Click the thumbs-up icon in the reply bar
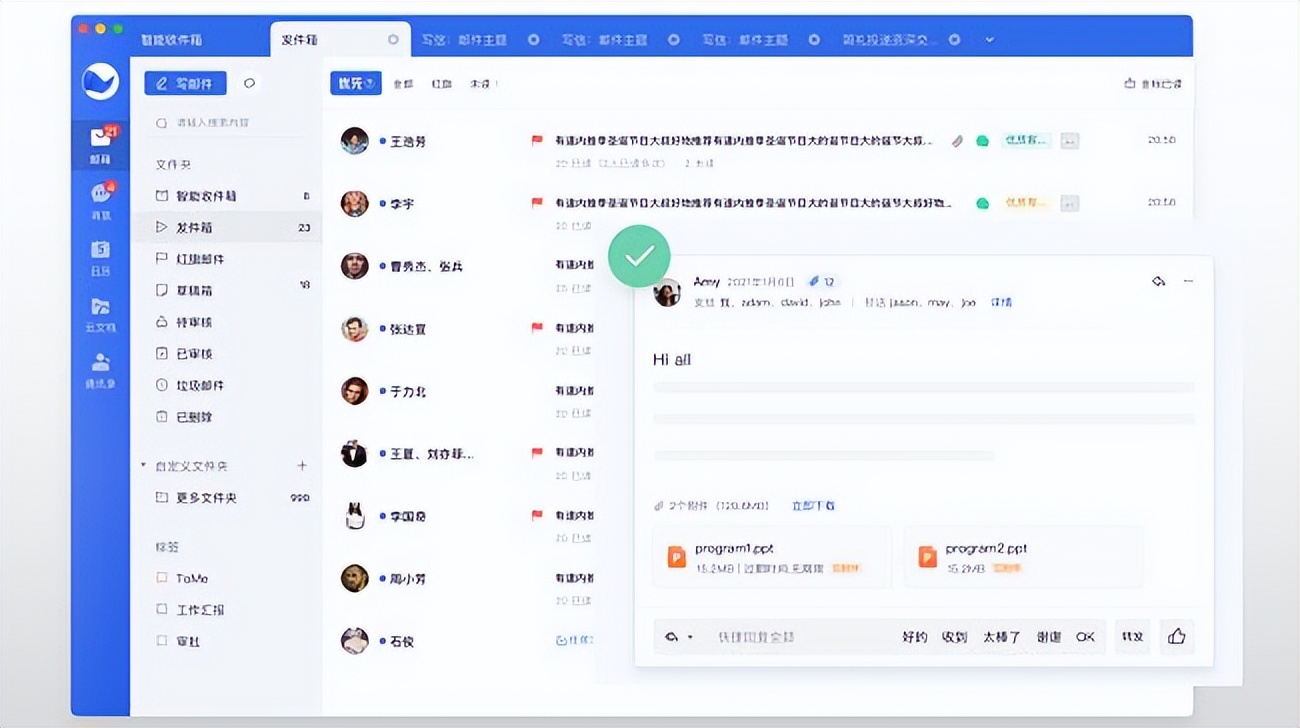This screenshot has width=1300, height=728. (x=1177, y=636)
